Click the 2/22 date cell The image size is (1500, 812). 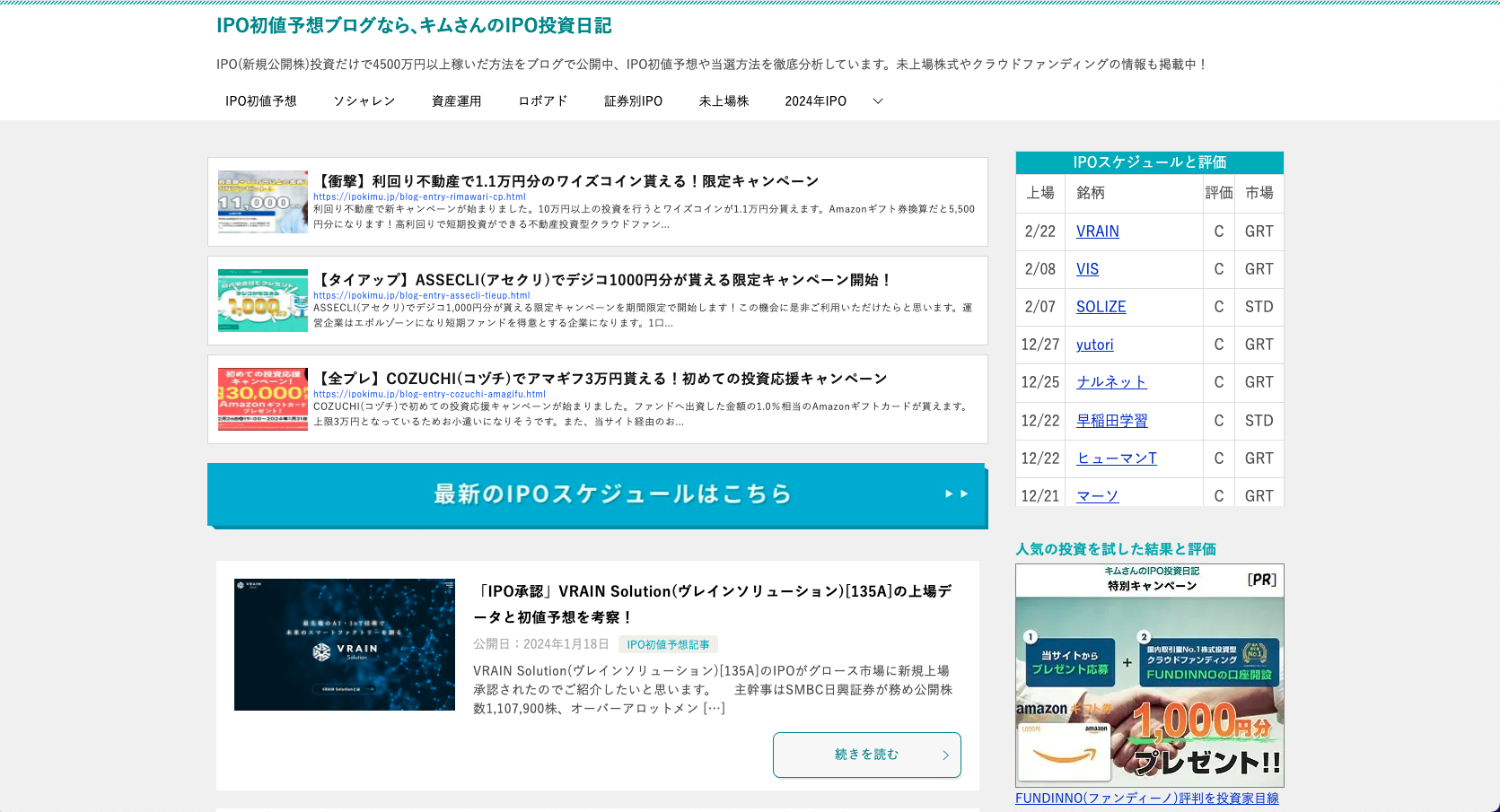click(1040, 231)
